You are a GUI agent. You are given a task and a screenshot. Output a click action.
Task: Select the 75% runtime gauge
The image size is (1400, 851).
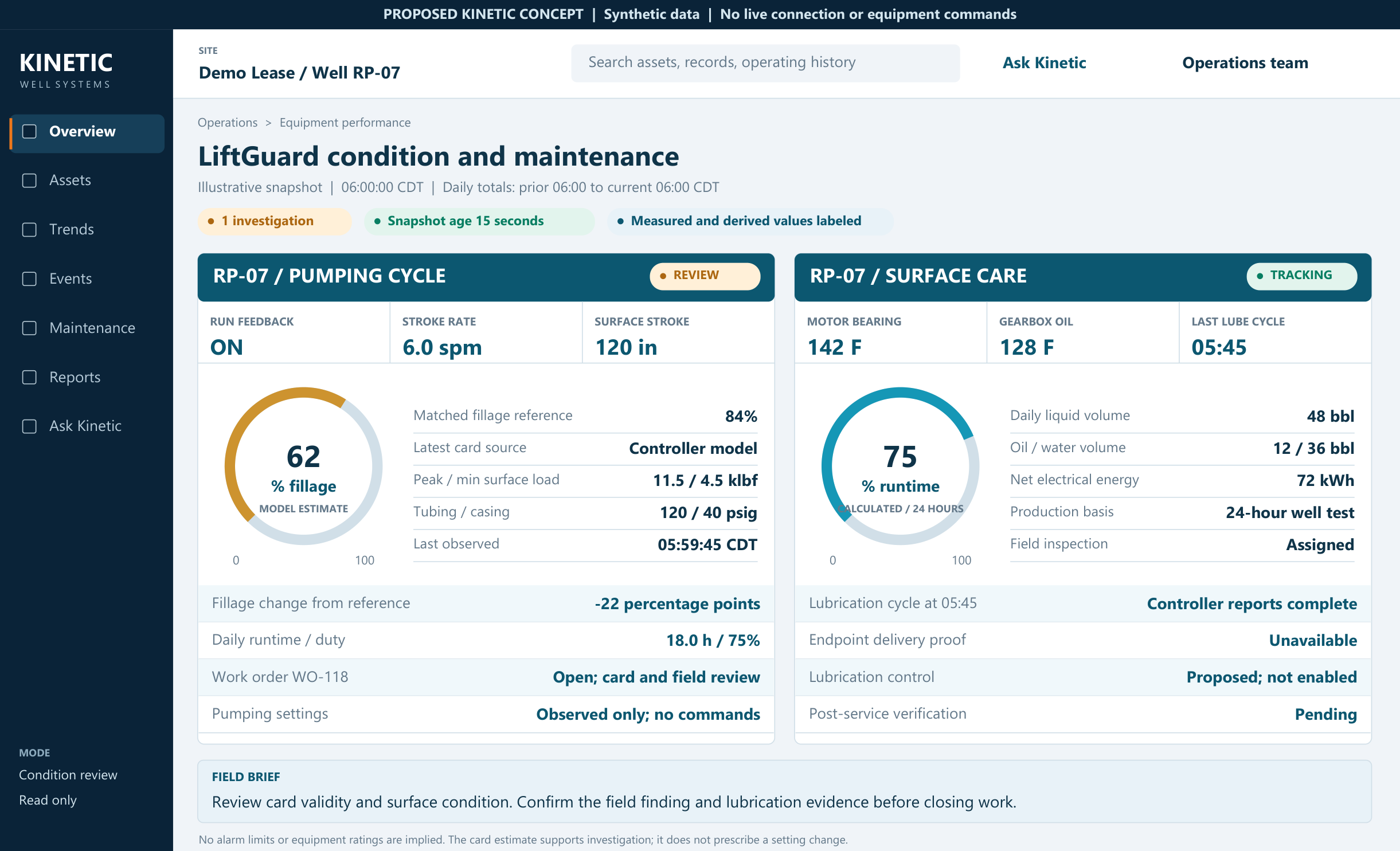(900, 466)
